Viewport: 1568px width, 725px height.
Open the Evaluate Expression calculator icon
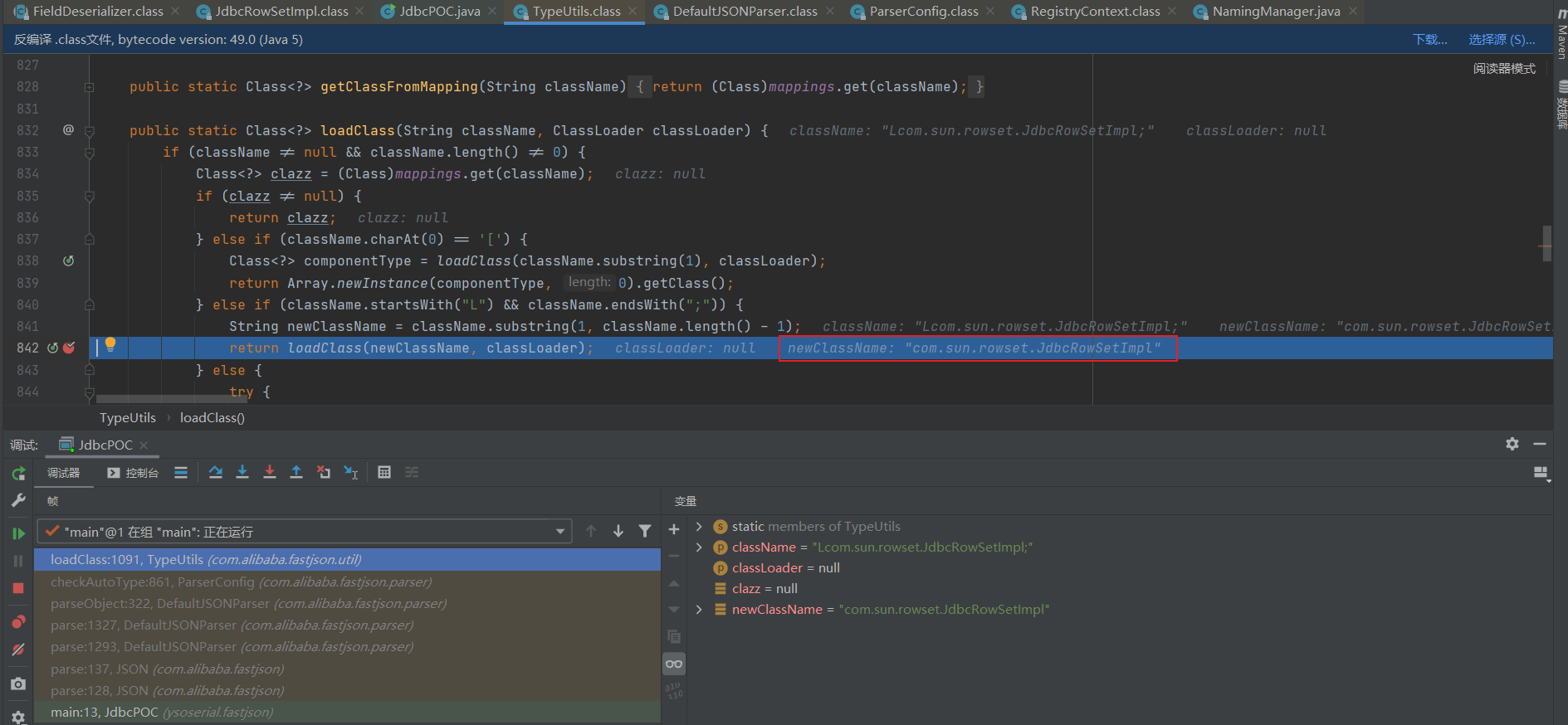coord(384,472)
